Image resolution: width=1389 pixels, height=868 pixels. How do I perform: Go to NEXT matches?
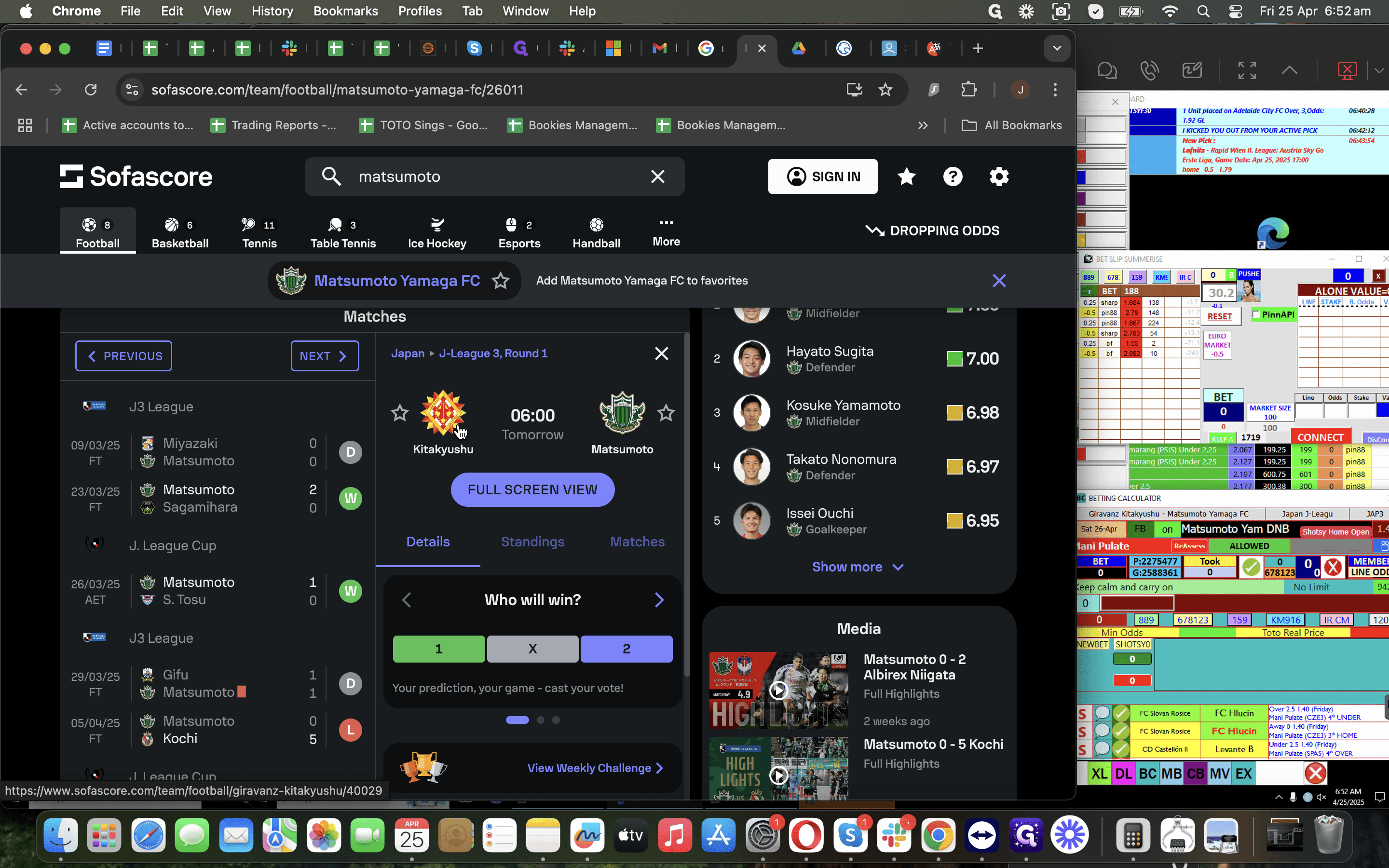tap(324, 356)
